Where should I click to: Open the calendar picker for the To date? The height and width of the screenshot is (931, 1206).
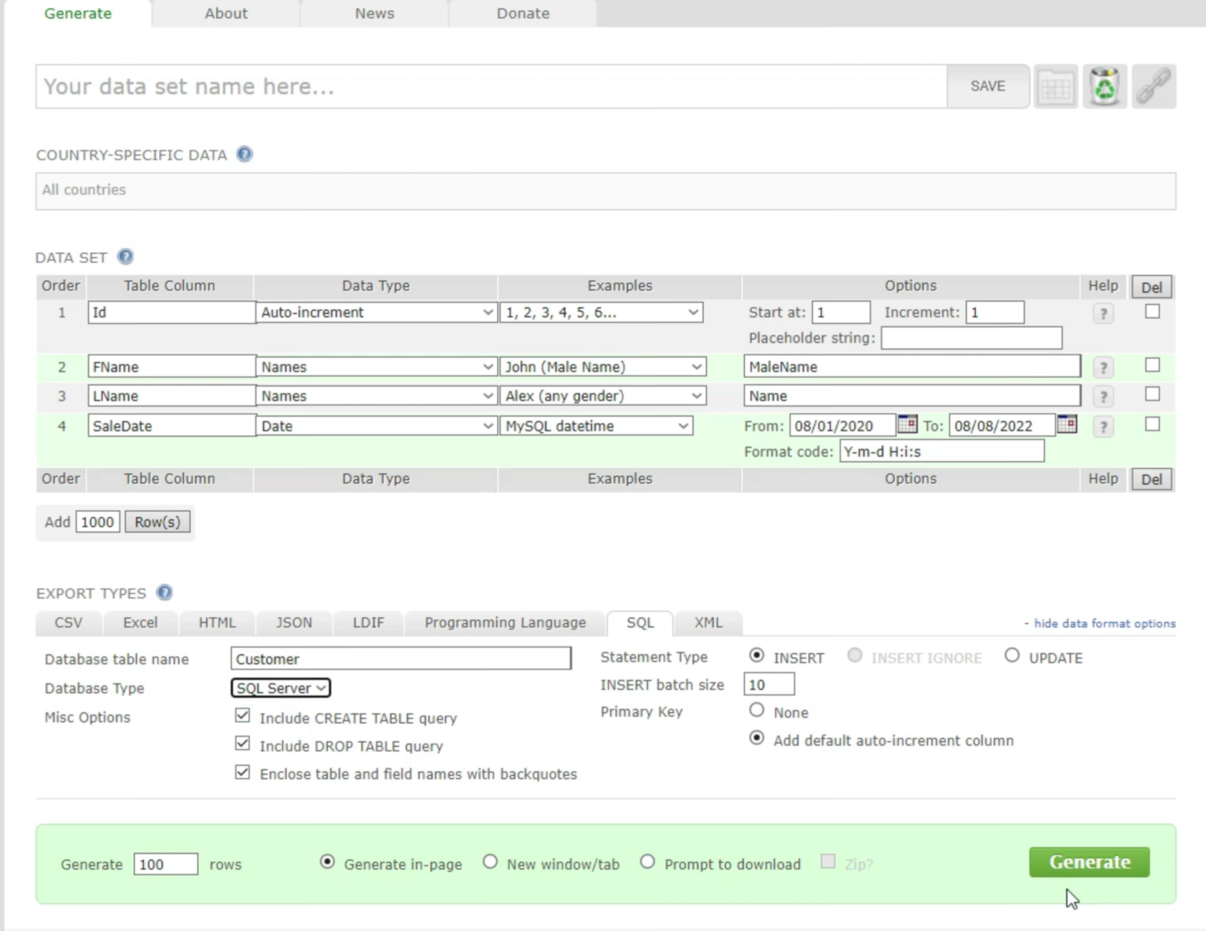tap(1065, 425)
